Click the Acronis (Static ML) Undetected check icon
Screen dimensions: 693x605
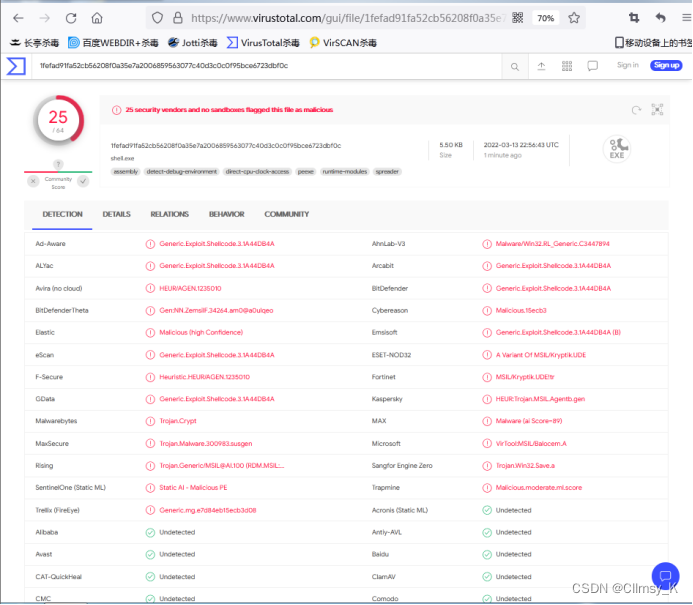pos(487,510)
